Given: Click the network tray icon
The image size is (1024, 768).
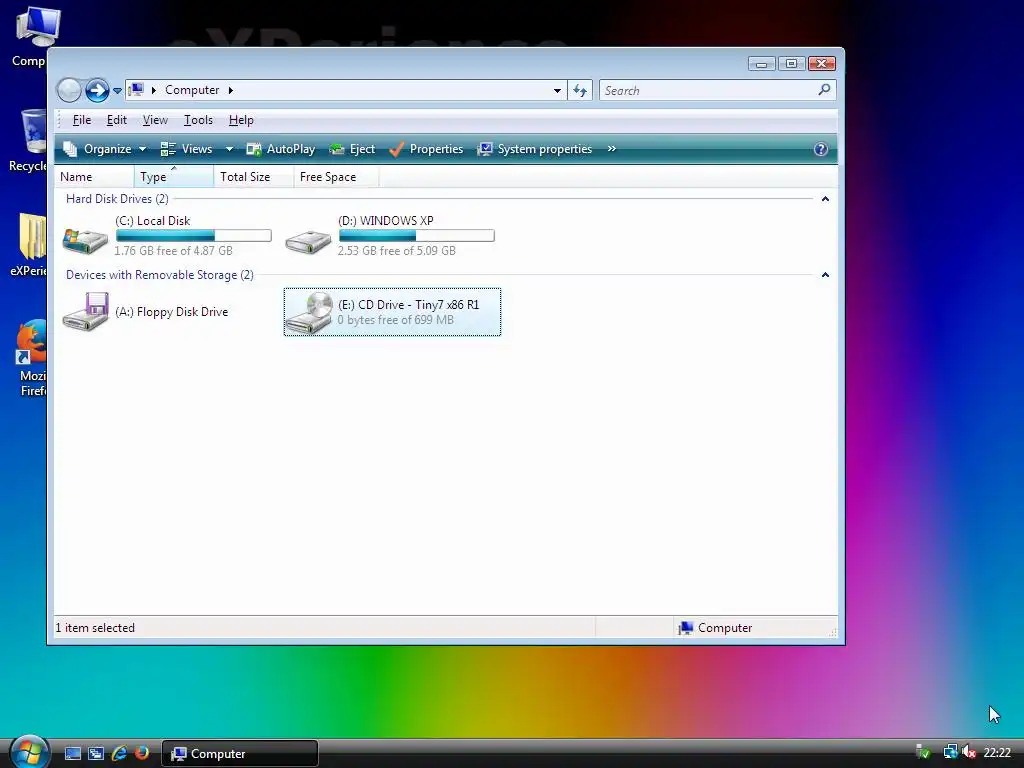Looking at the screenshot, I should pyautogui.click(x=950, y=753).
